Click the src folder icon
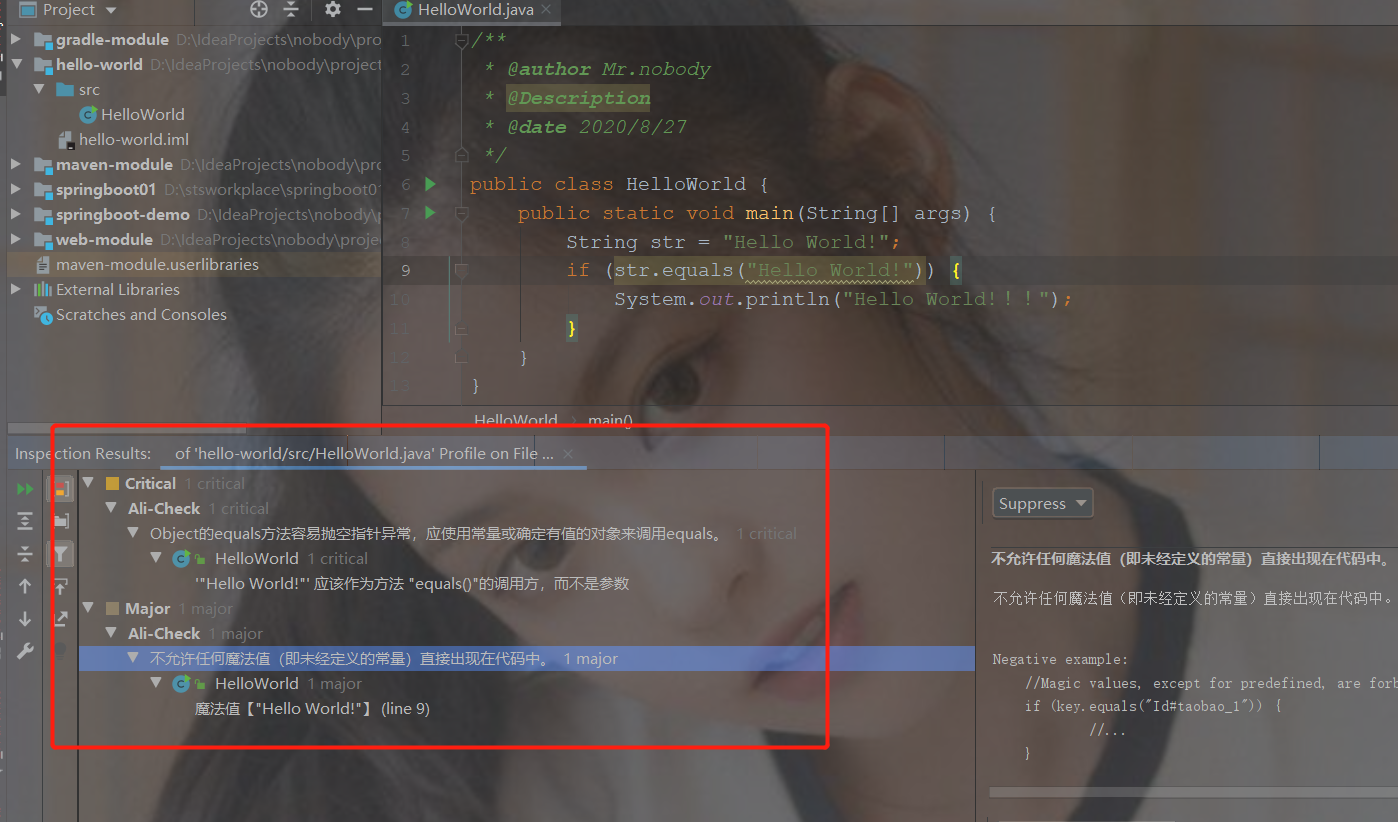The width and height of the screenshot is (1398, 822). coord(65,90)
